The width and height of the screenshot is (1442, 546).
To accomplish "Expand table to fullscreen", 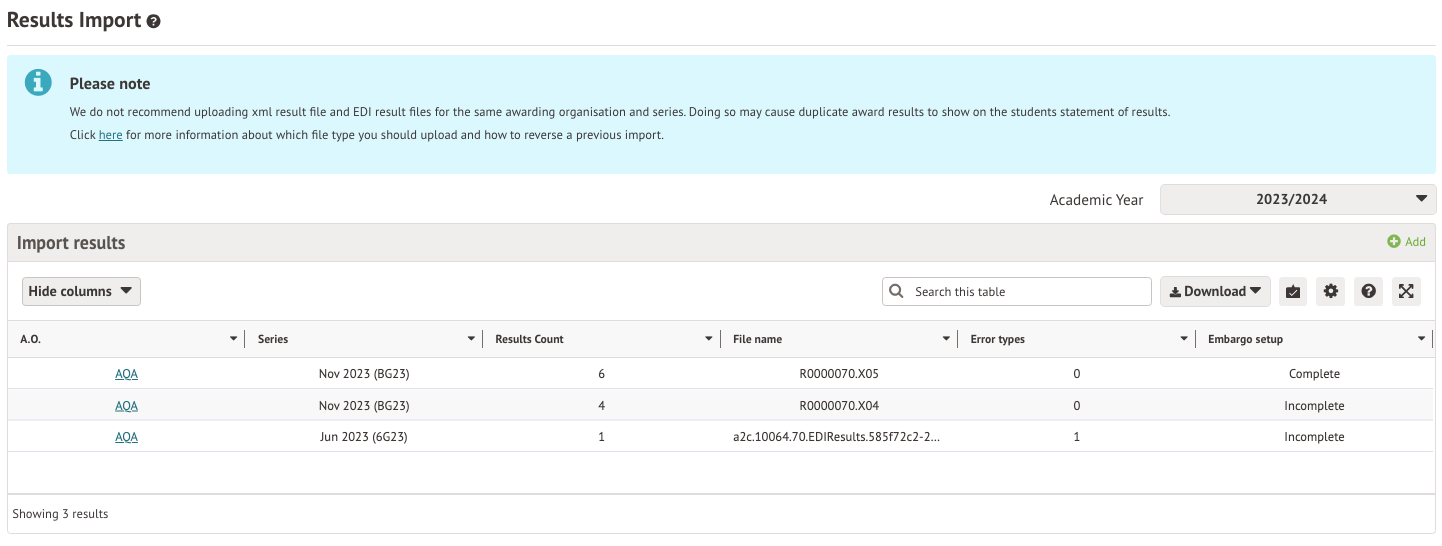I will [x=1406, y=292].
